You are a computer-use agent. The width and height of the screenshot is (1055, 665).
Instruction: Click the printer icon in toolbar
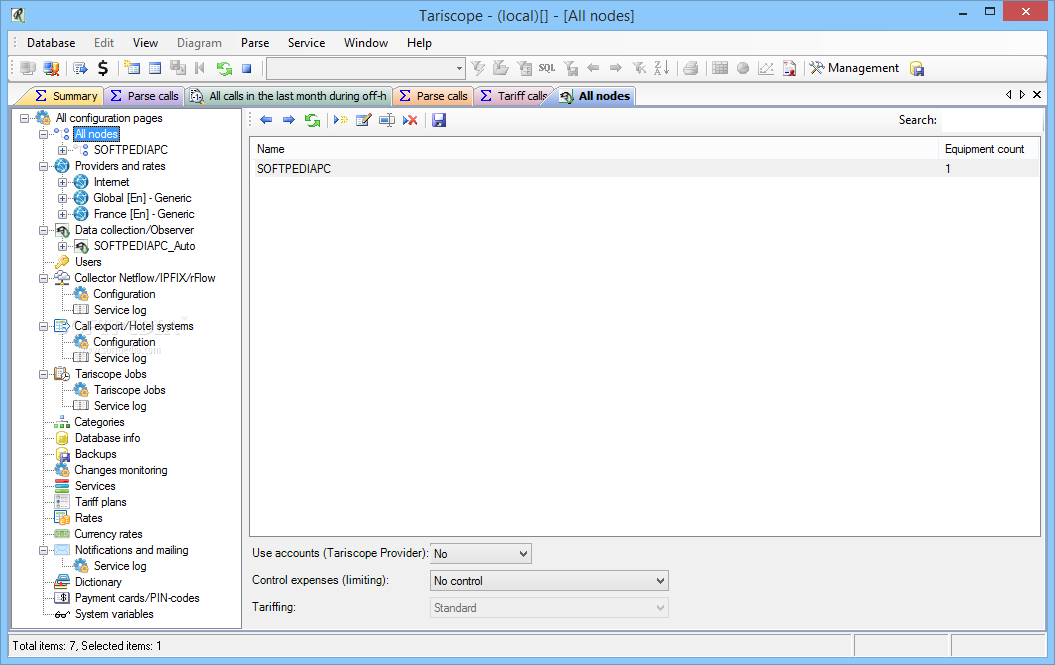click(x=691, y=68)
